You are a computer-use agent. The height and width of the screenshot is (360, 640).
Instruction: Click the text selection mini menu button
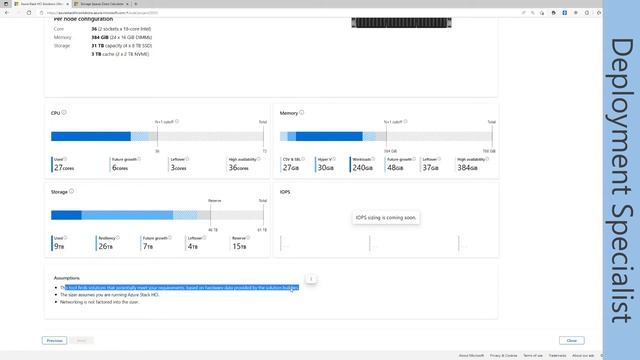311,279
